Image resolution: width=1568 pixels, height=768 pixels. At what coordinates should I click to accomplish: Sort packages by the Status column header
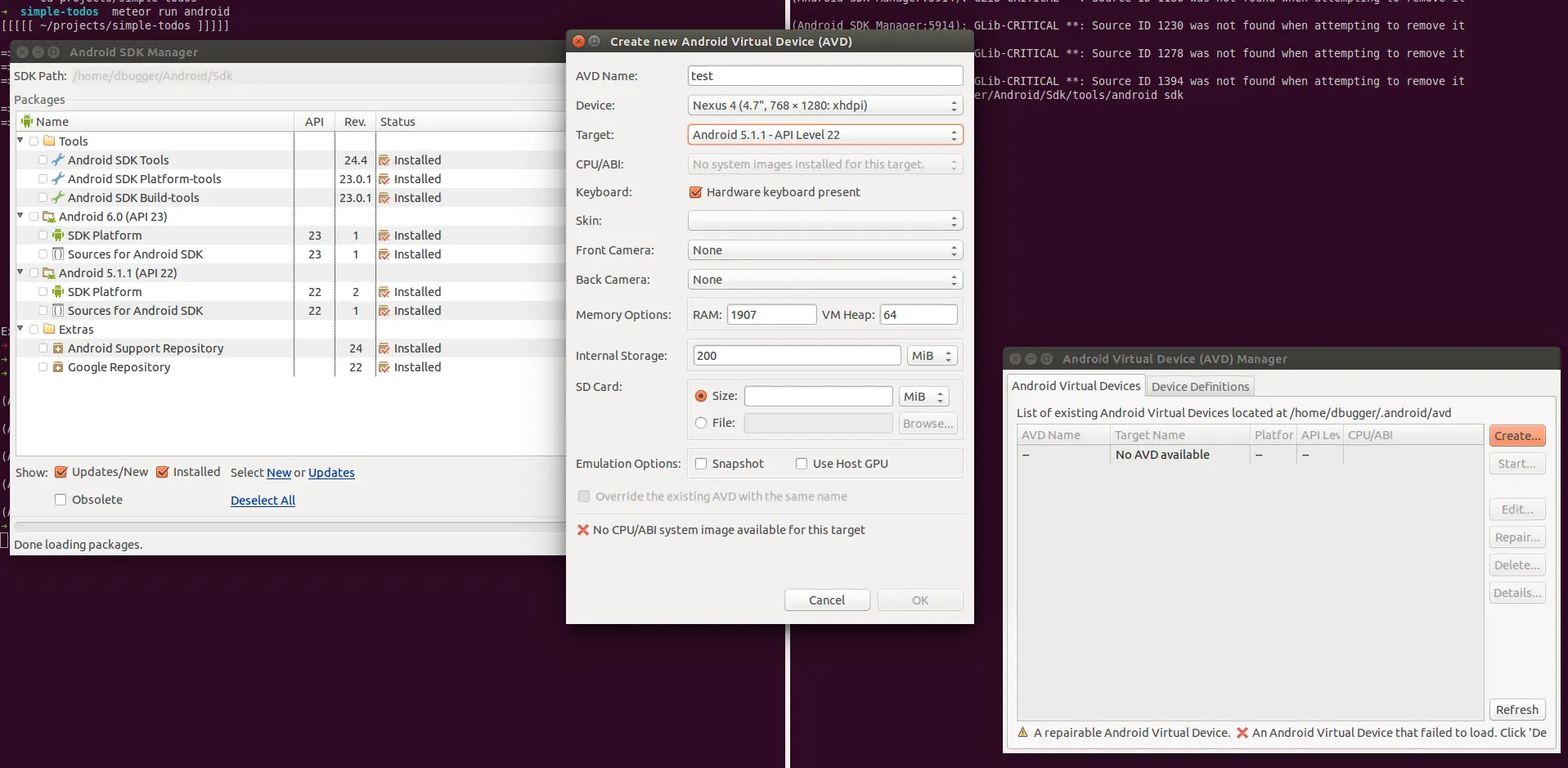(x=470, y=122)
